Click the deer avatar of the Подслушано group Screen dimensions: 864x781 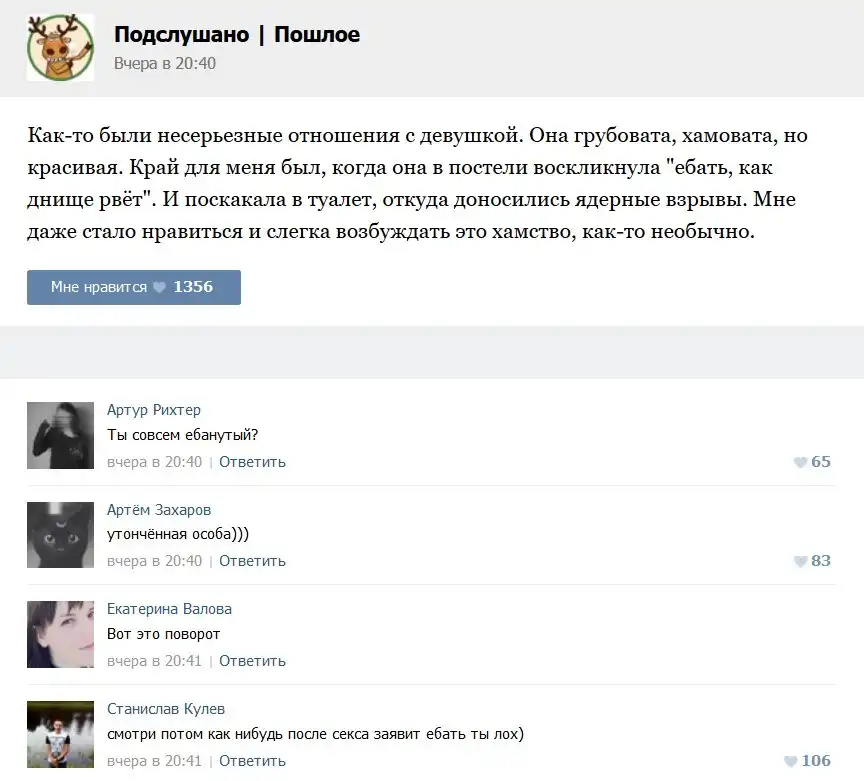point(60,47)
